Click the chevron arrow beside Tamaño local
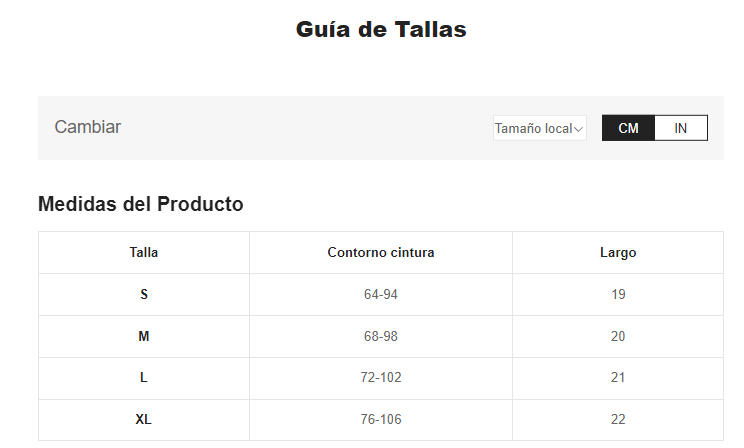 point(579,129)
